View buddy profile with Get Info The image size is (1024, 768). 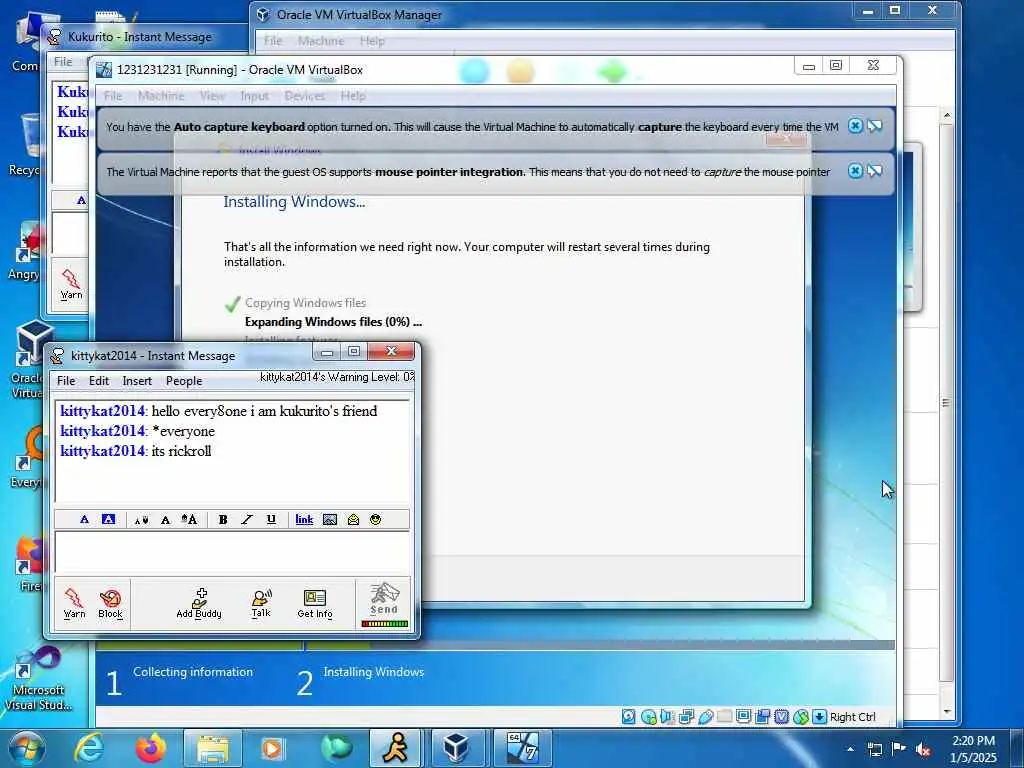pos(315,603)
